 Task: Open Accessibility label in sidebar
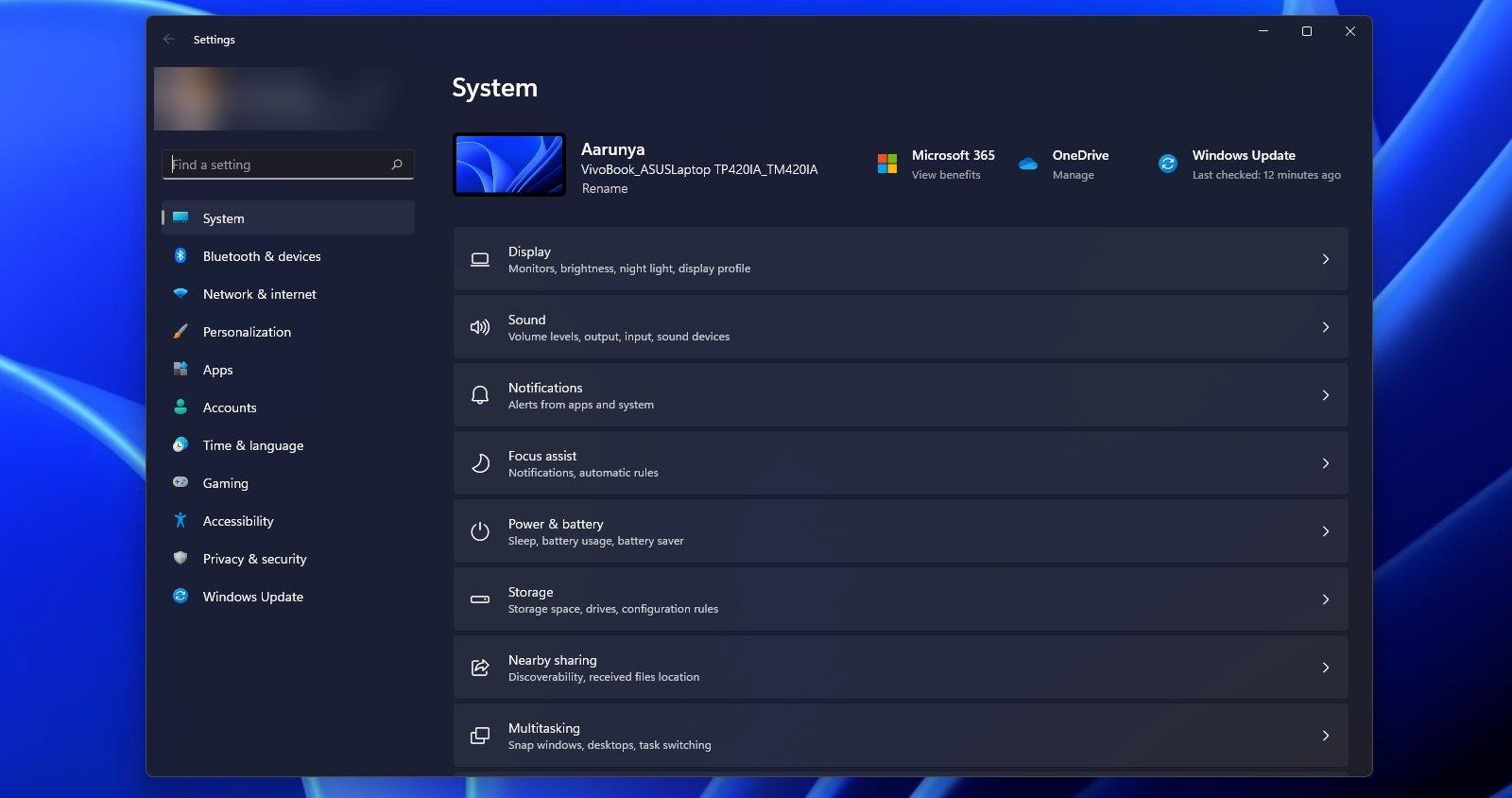click(x=238, y=521)
